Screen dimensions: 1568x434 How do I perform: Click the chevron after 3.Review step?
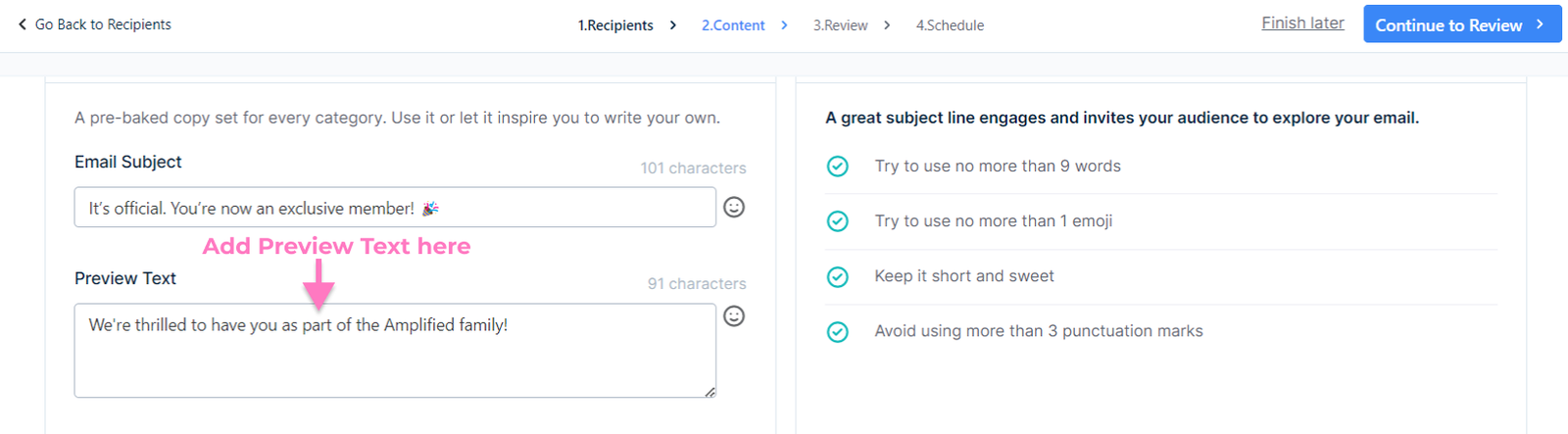point(887,25)
